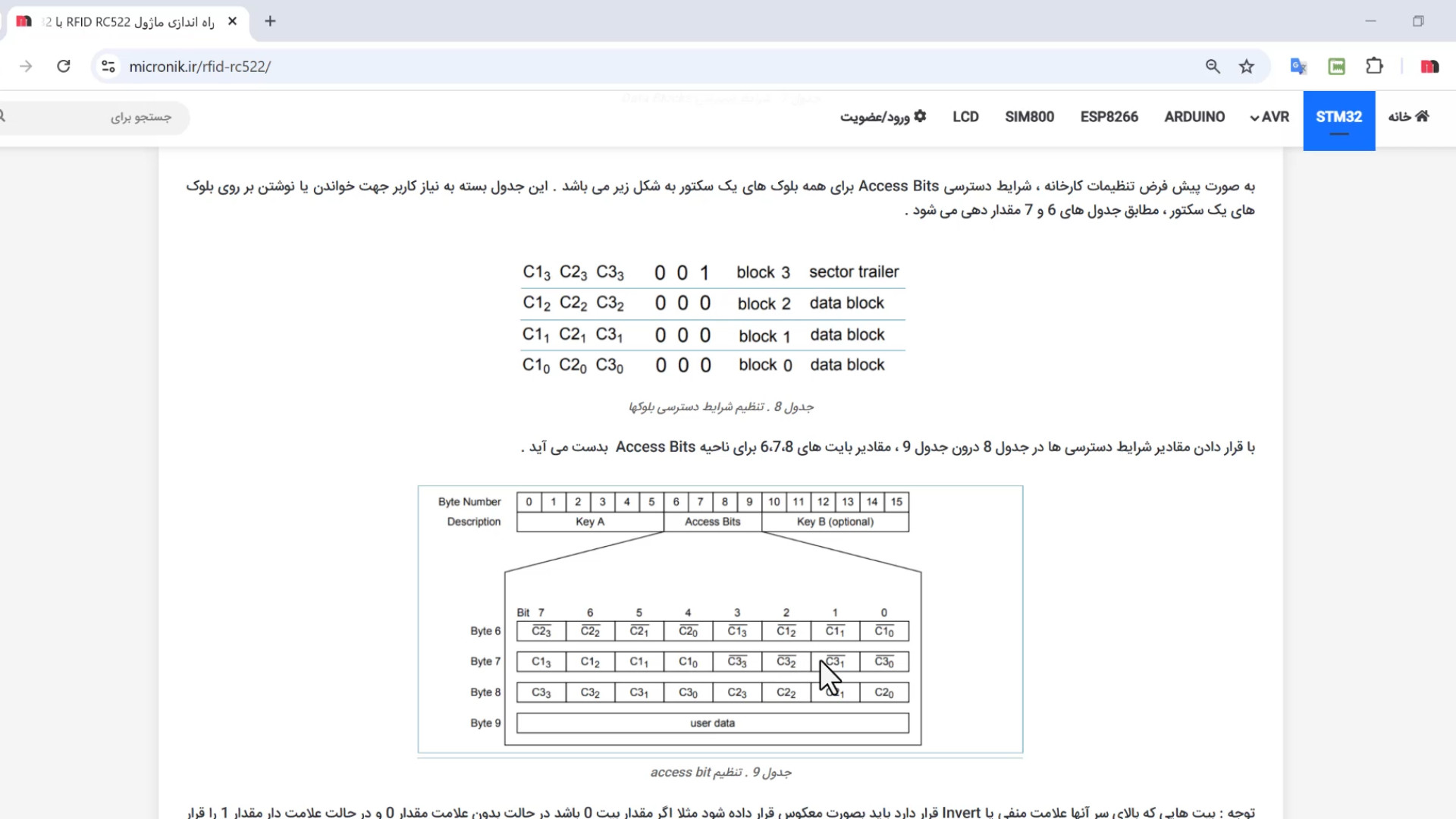Open the LCD category page
Screen dimensions: 1456x819
tap(965, 117)
